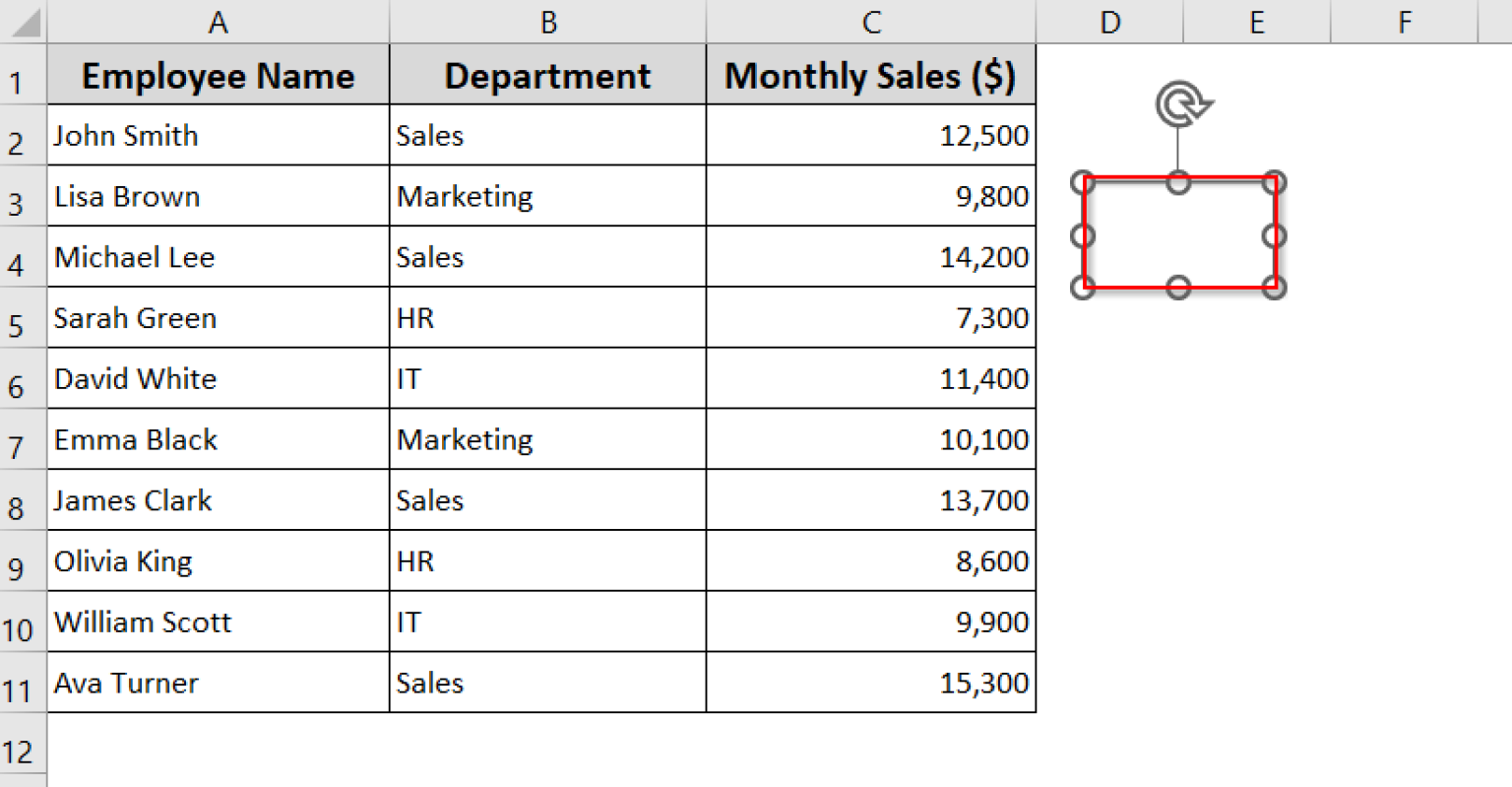Click the rectangle's top-middle sizing handle
Screen dimensions: 1512x787
[1178, 182]
